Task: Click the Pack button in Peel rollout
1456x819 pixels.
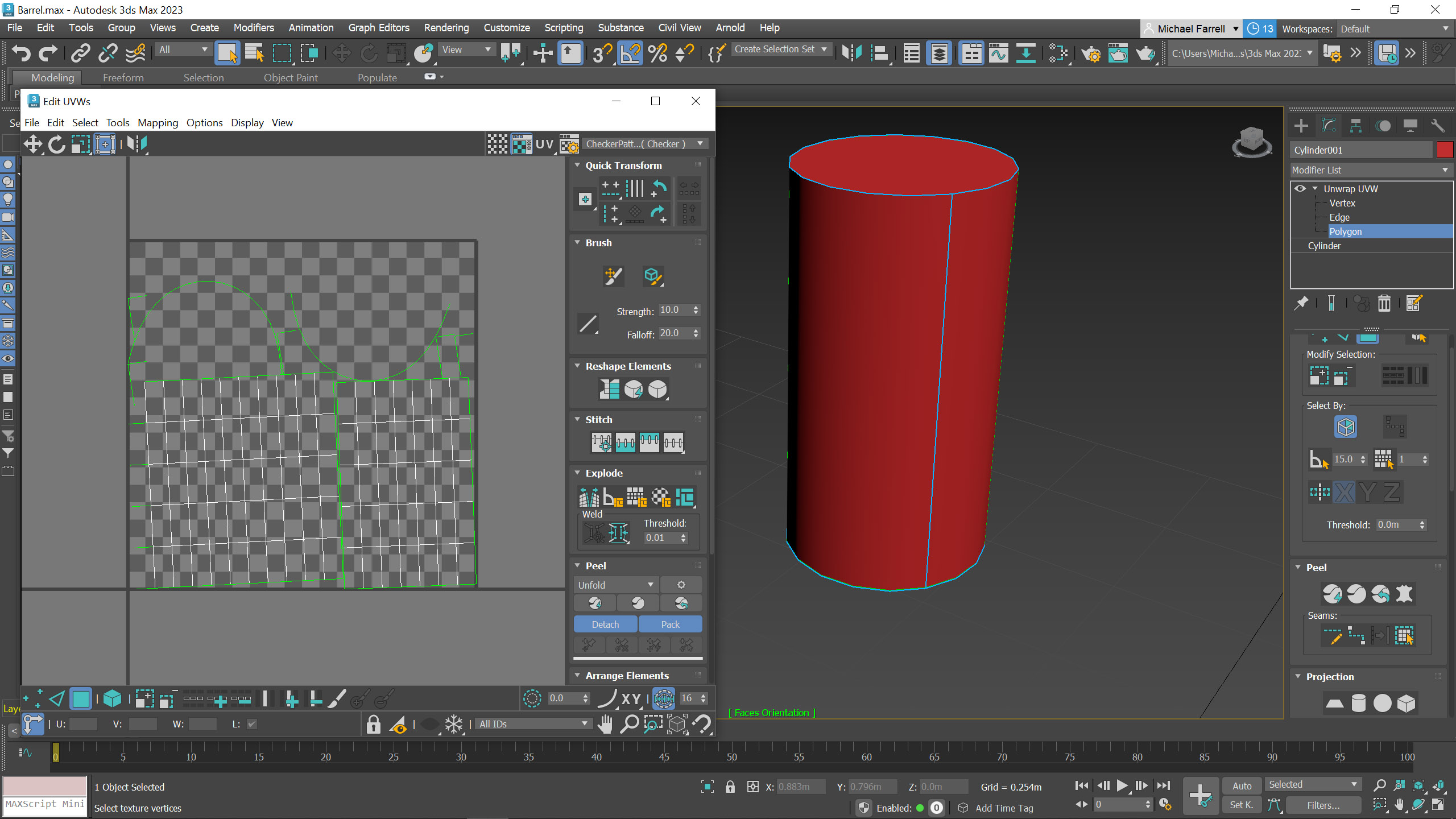Action: [670, 624]
